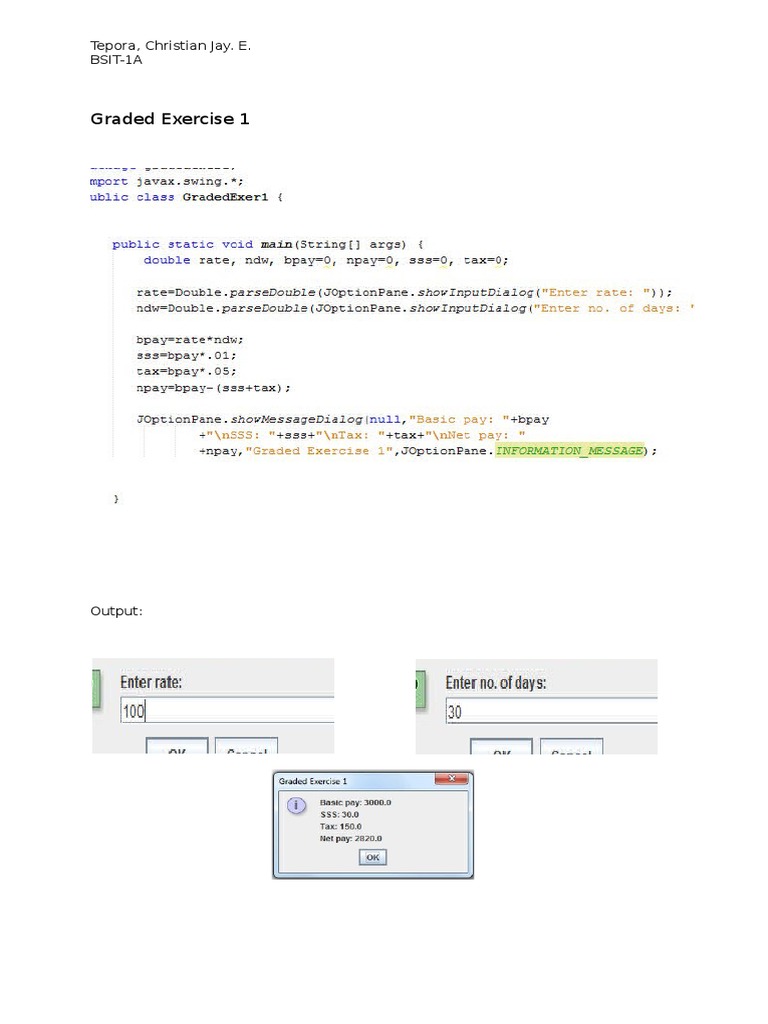Click the blue information icon in message dialog
Image resolution: width=768 pixels, height=1024 pixels.
point(296,805)
